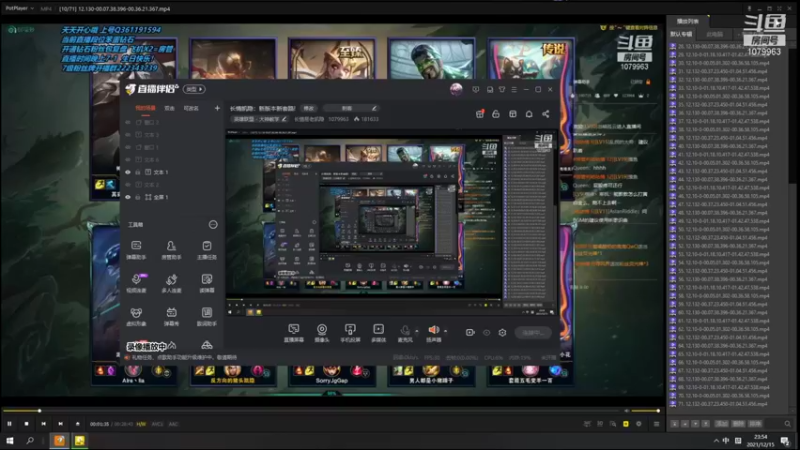Open the 播放列表 playlist tab in PotPlayer

click(687, 21)
